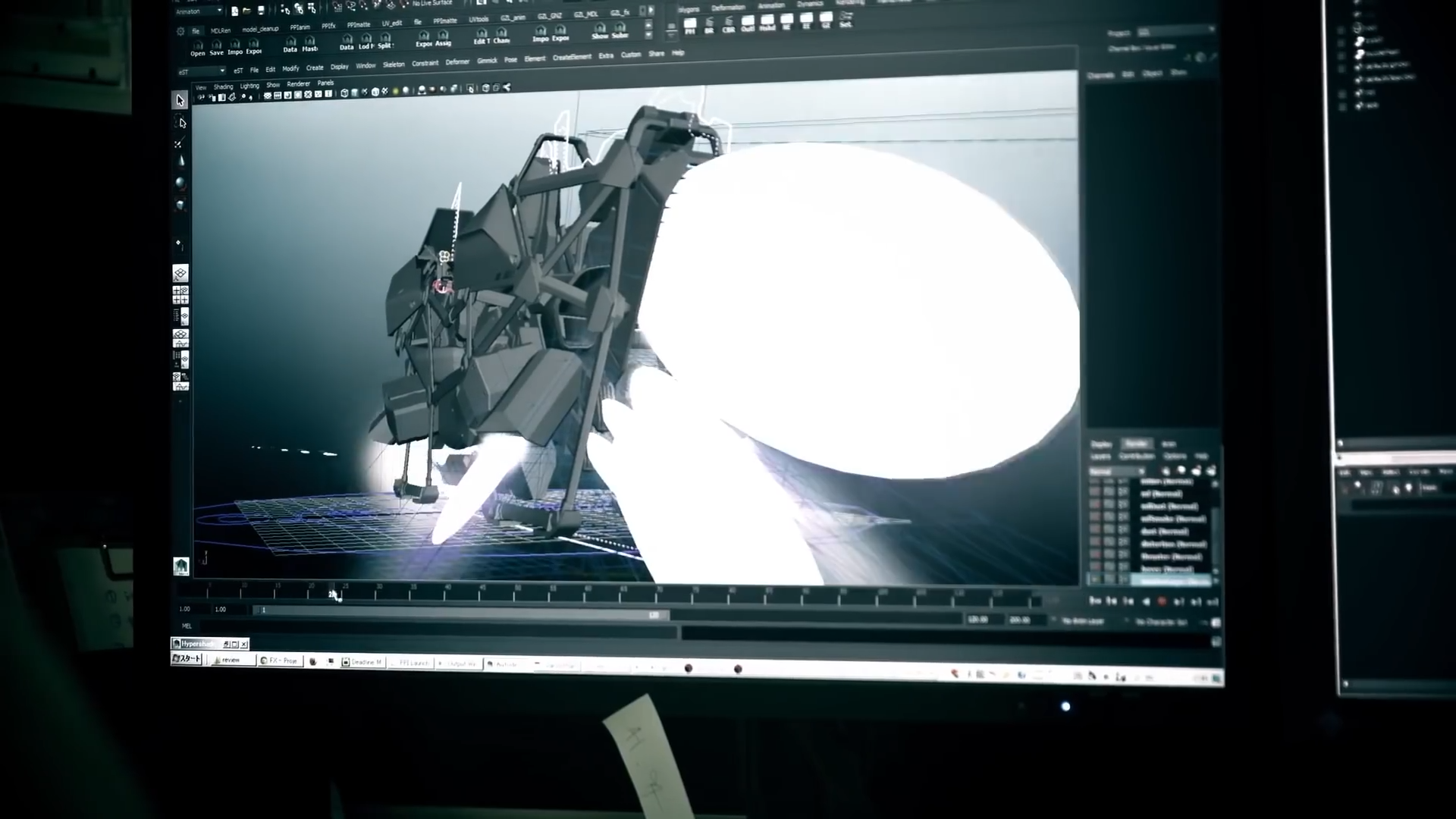1456x819 pixels.
Task: Click the Maya home icon below toolbox
Action: point(180,566)
